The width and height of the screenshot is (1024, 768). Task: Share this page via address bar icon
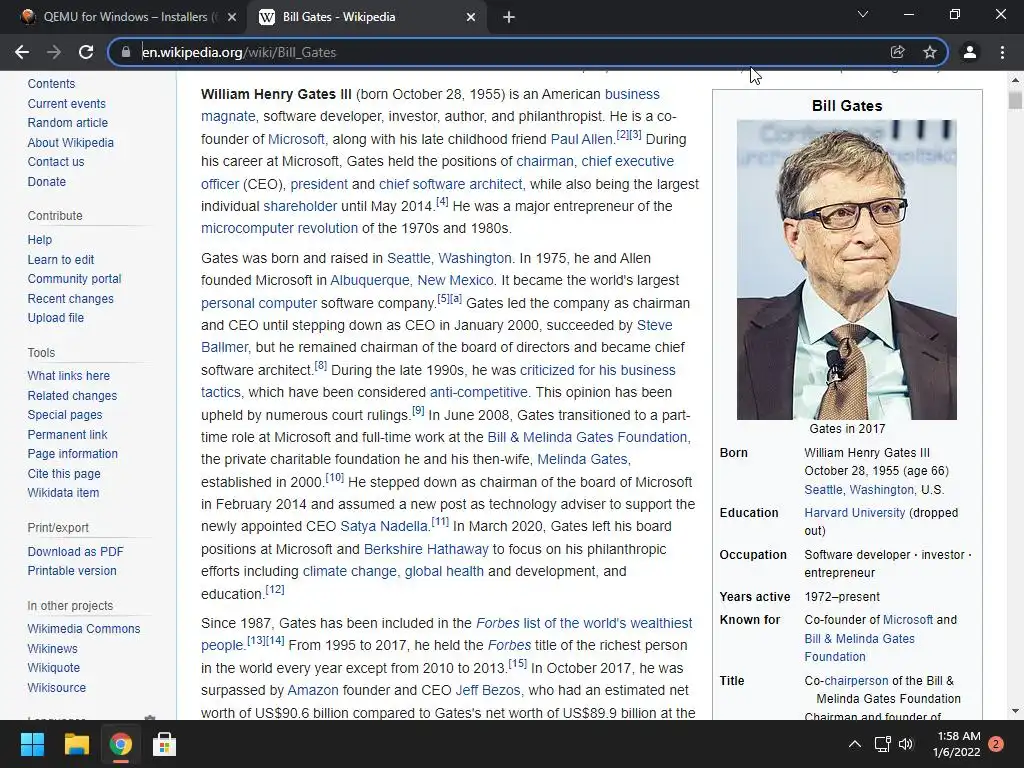click(897, 52)
